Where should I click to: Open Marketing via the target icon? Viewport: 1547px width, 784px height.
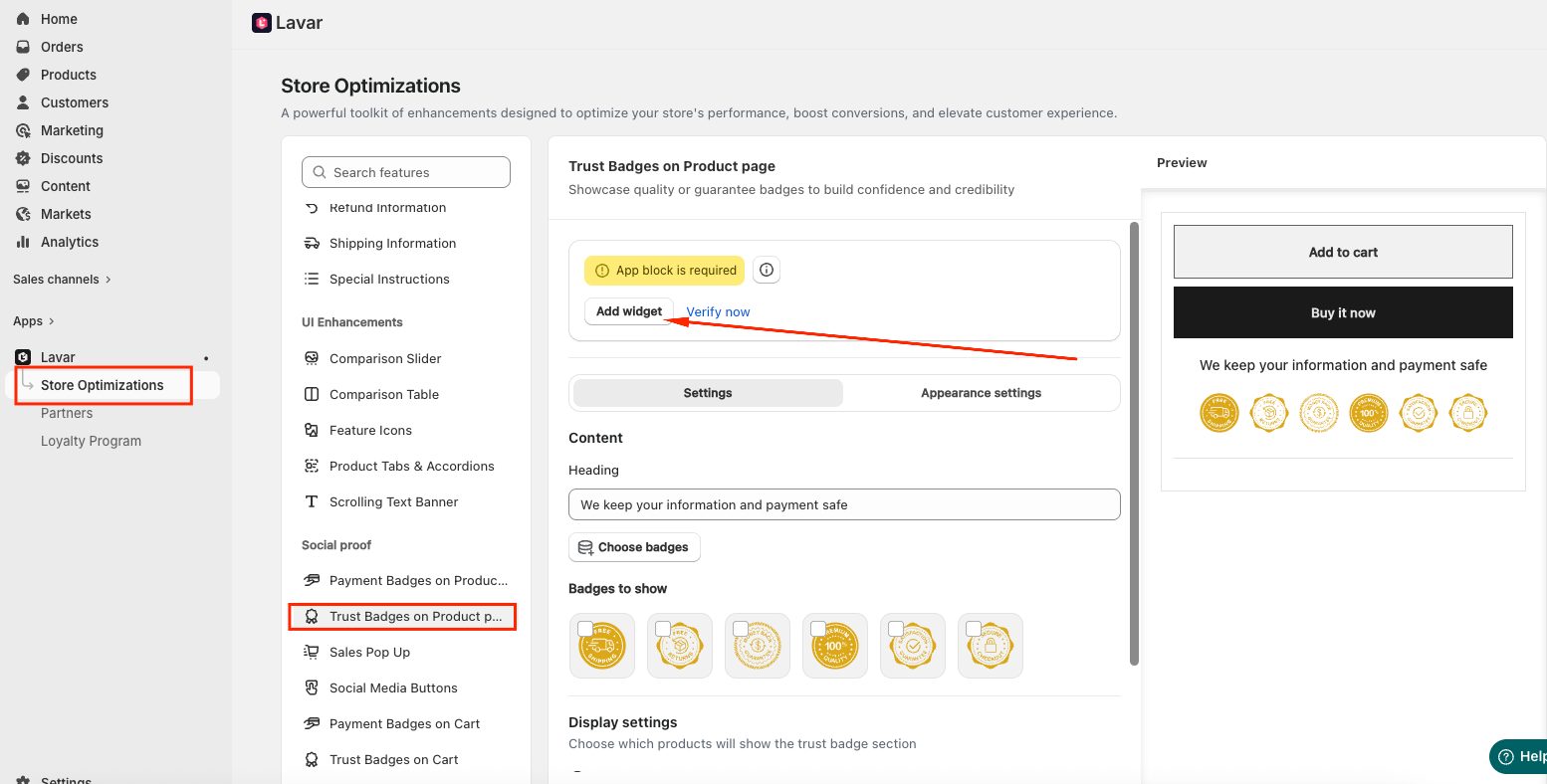[x=23, y=130]
